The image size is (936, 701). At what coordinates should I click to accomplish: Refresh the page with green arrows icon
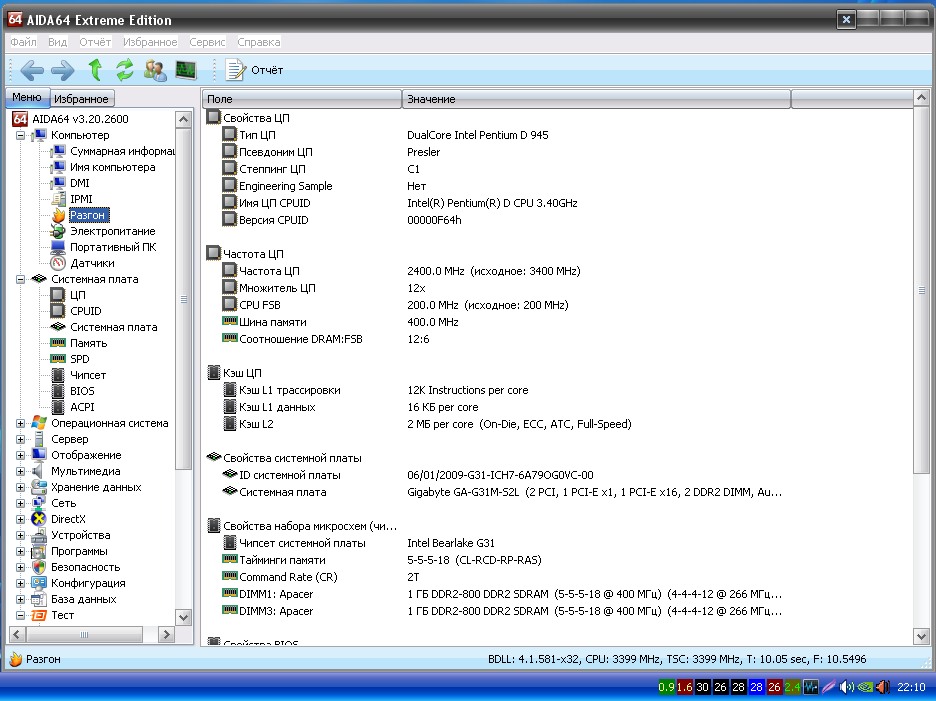[x=125, y=70]
